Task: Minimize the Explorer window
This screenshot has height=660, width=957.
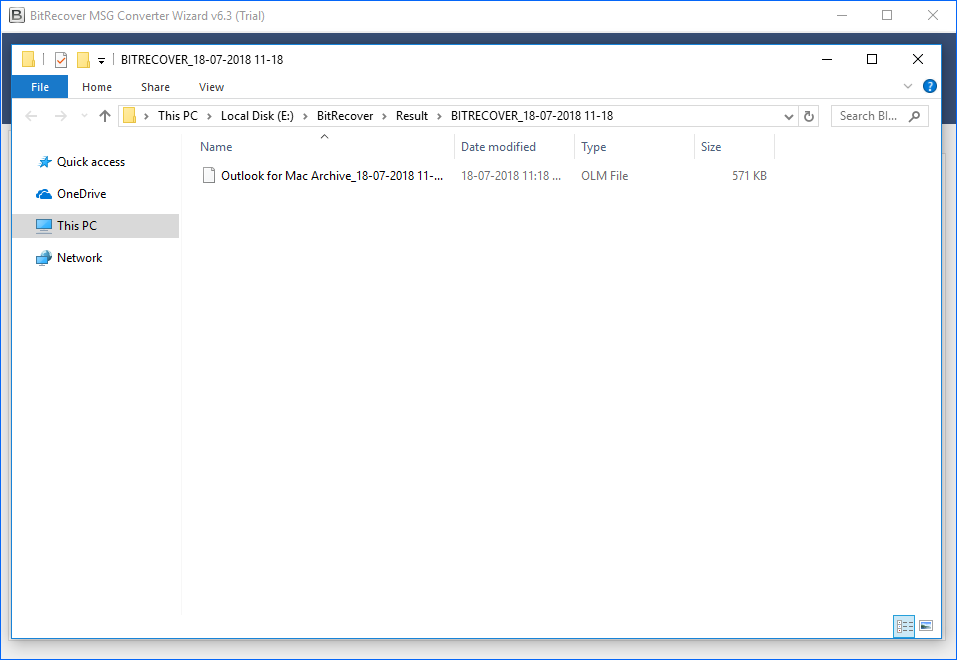Action: tap(827, 59)
